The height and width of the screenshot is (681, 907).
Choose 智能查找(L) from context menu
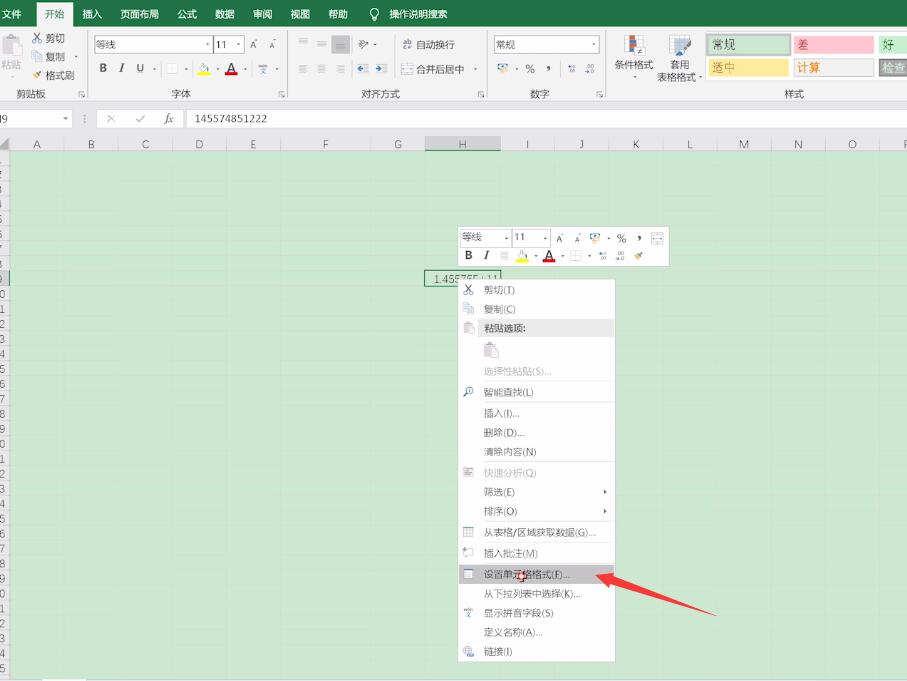[536, 392]
